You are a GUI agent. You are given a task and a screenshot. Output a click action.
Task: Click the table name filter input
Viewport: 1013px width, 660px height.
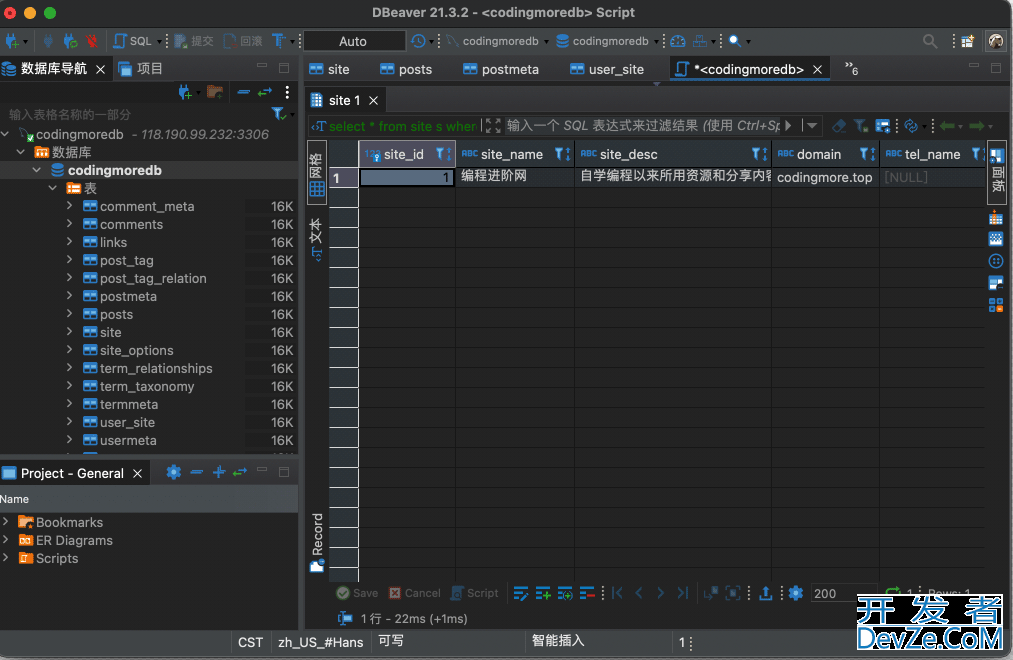[x=136, y=114]
